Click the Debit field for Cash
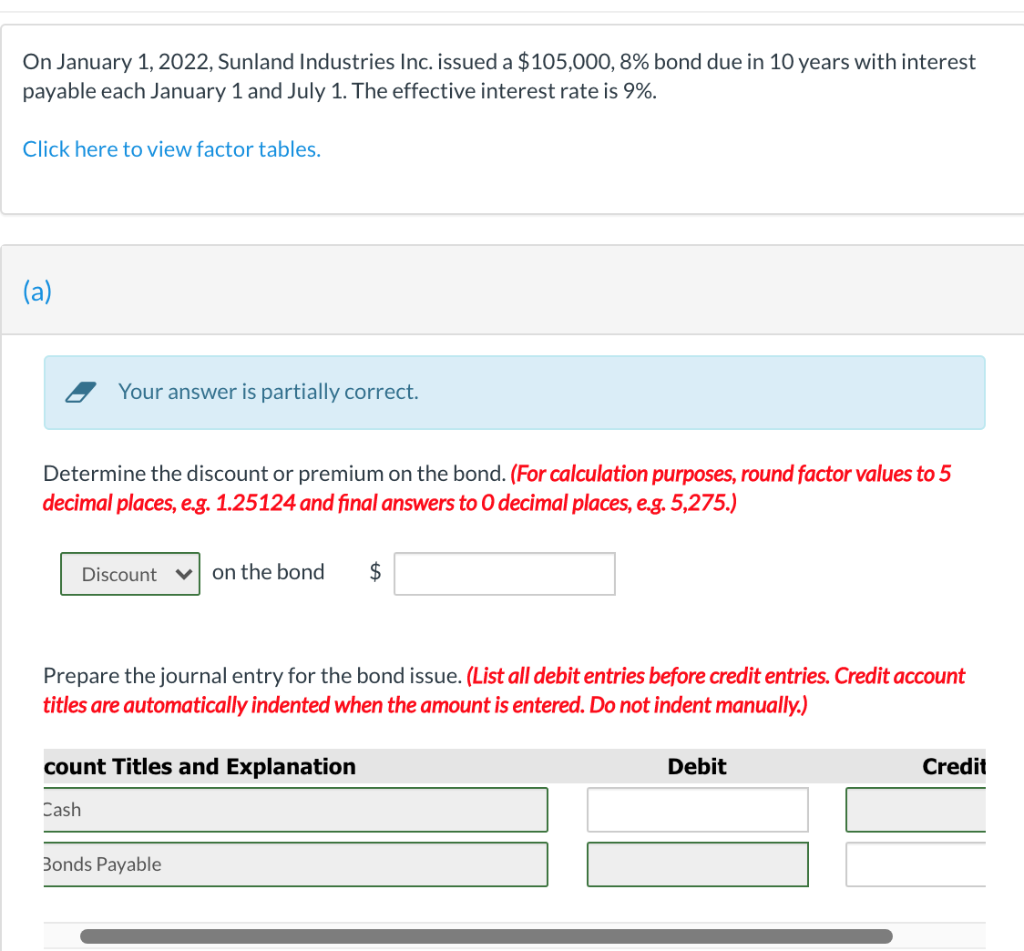The width and height of the screenshot is (1024, 951). click(697, 810)
